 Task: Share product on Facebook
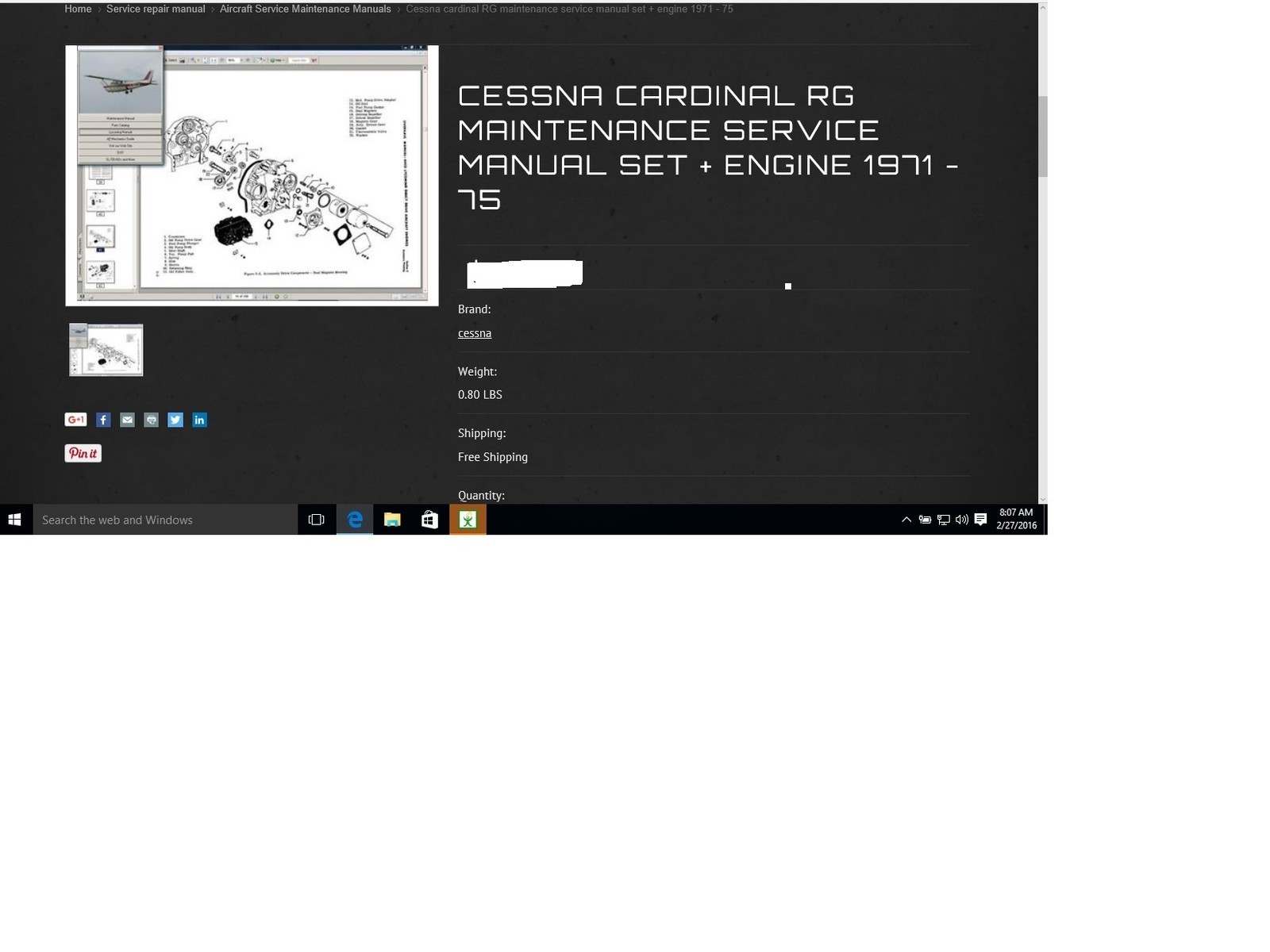(x=103, y=420)
